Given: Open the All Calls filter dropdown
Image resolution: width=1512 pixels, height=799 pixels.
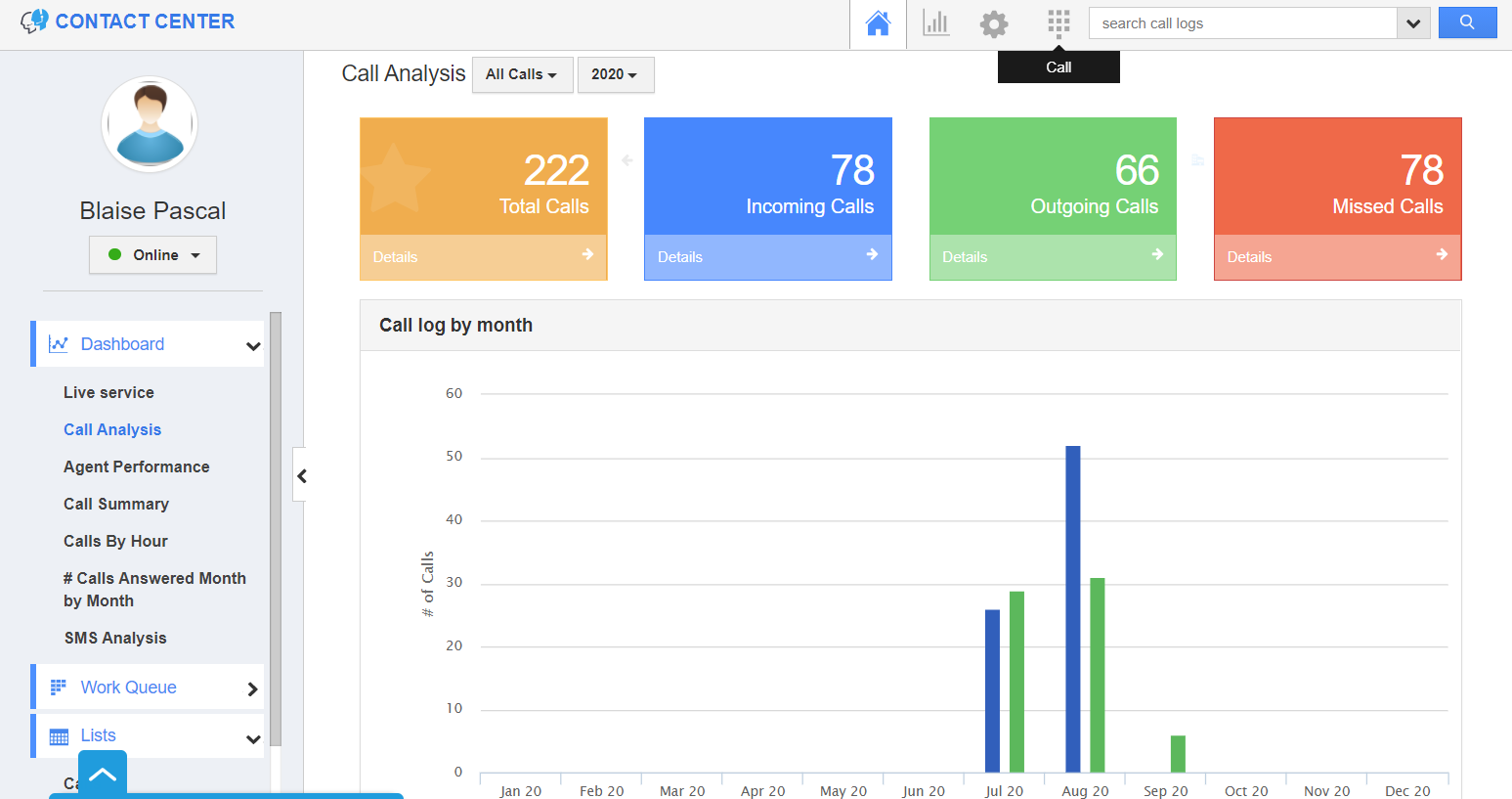Looking at the screenshot, I should (521, 74).
